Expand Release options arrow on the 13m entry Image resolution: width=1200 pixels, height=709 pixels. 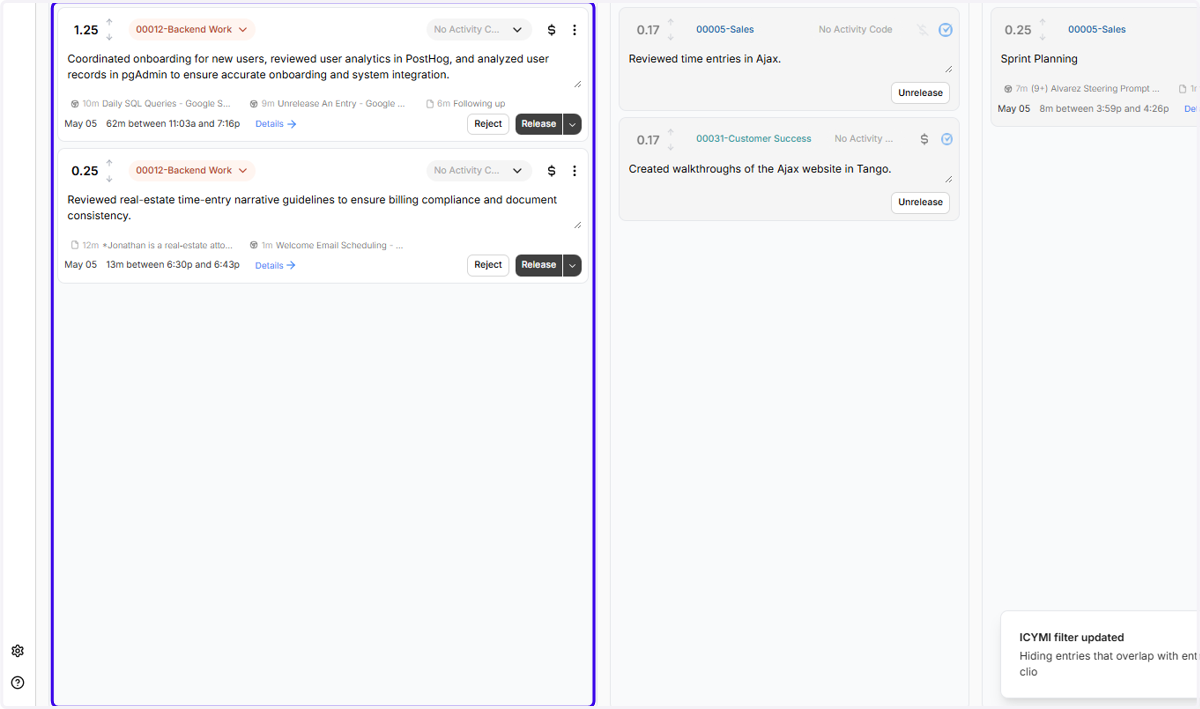[572, 265]
